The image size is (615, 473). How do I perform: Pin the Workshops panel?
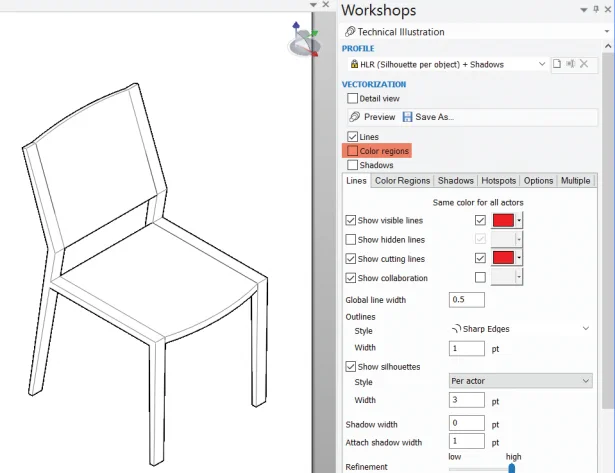point(596,9)
